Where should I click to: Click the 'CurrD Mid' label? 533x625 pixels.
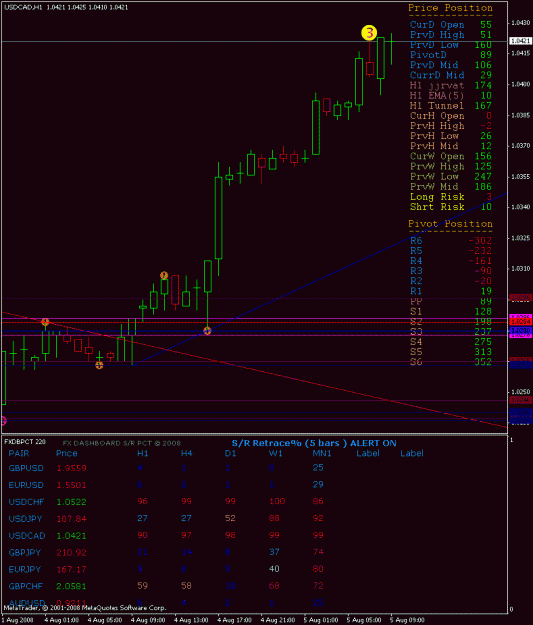(x=437, y=75)
